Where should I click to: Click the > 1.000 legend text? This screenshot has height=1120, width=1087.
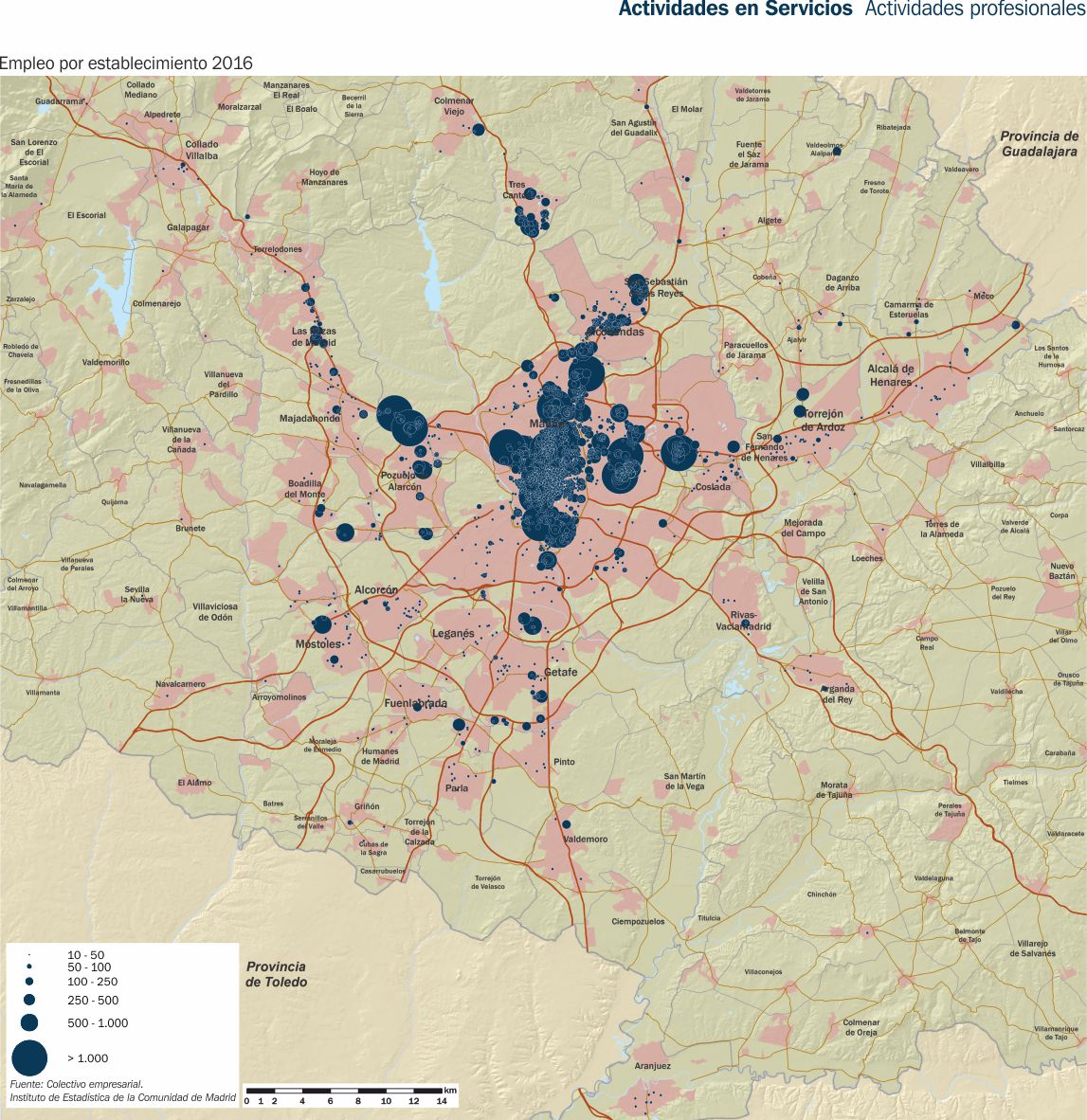(x=88, y=1058)
